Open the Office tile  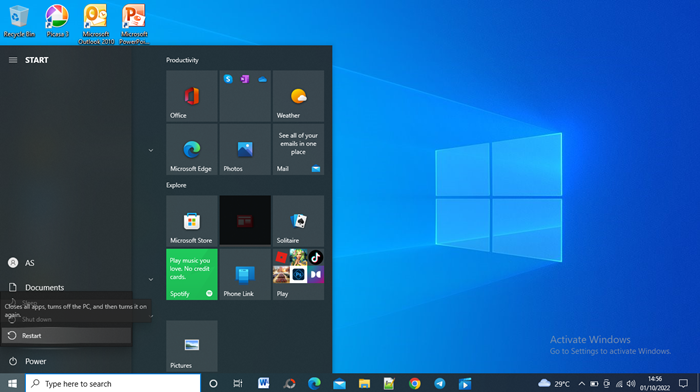[192, 96]
